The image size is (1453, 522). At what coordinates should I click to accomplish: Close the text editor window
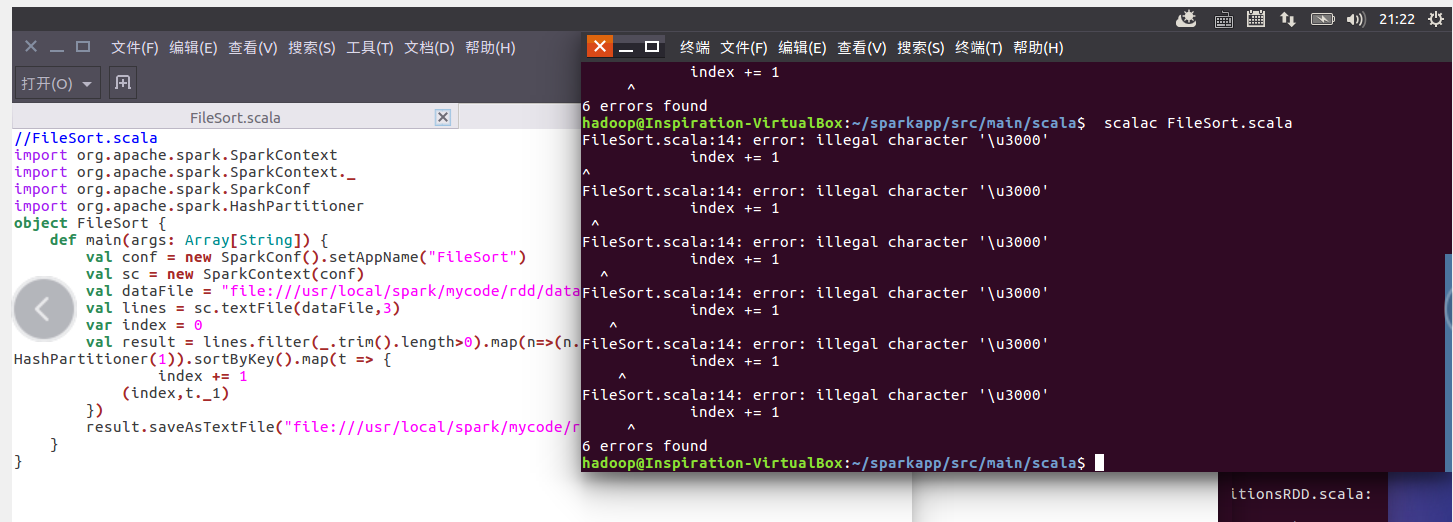pyautogui.click(x=31, y=46)
